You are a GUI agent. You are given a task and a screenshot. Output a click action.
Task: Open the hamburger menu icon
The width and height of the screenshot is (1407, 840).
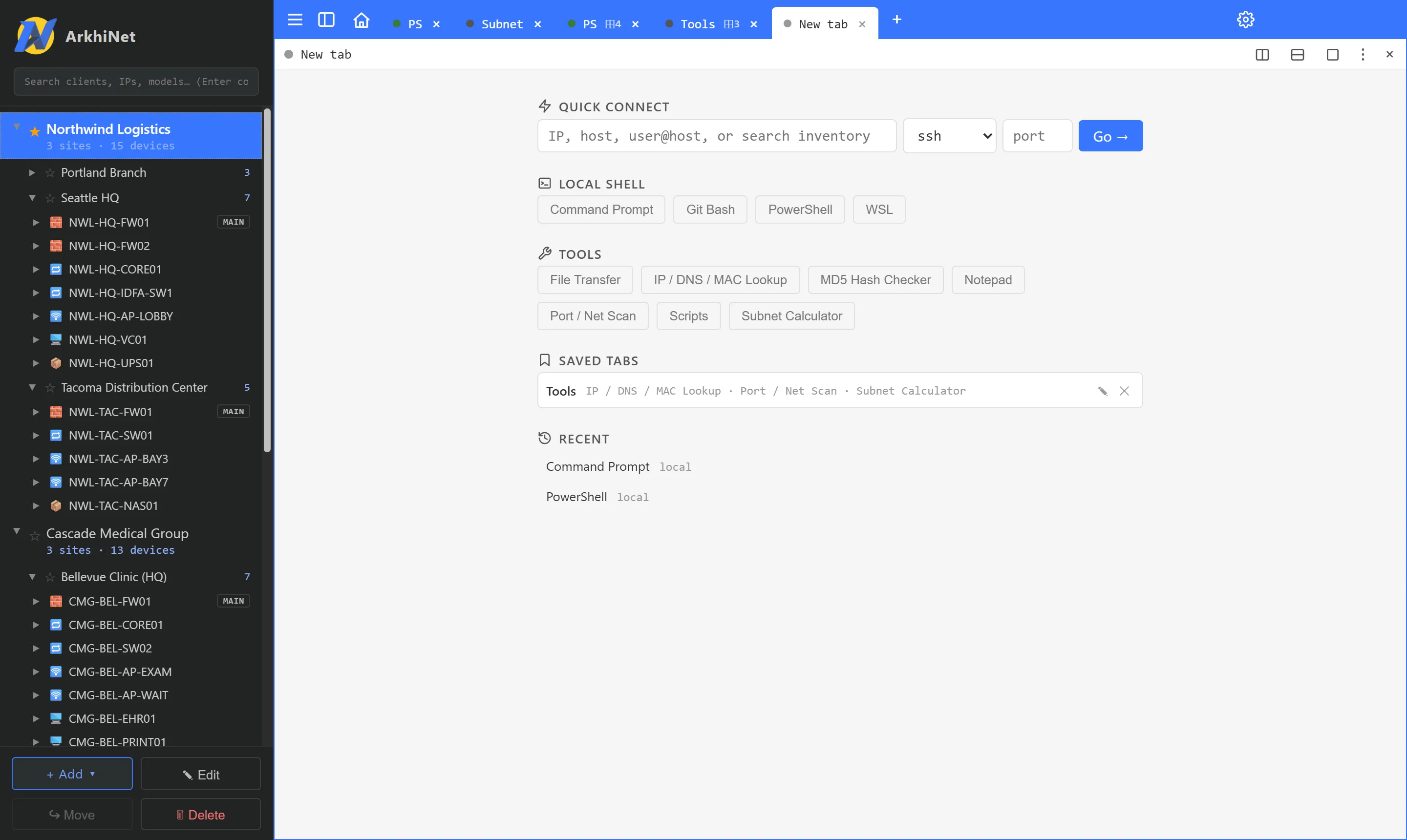coord(295,20)
